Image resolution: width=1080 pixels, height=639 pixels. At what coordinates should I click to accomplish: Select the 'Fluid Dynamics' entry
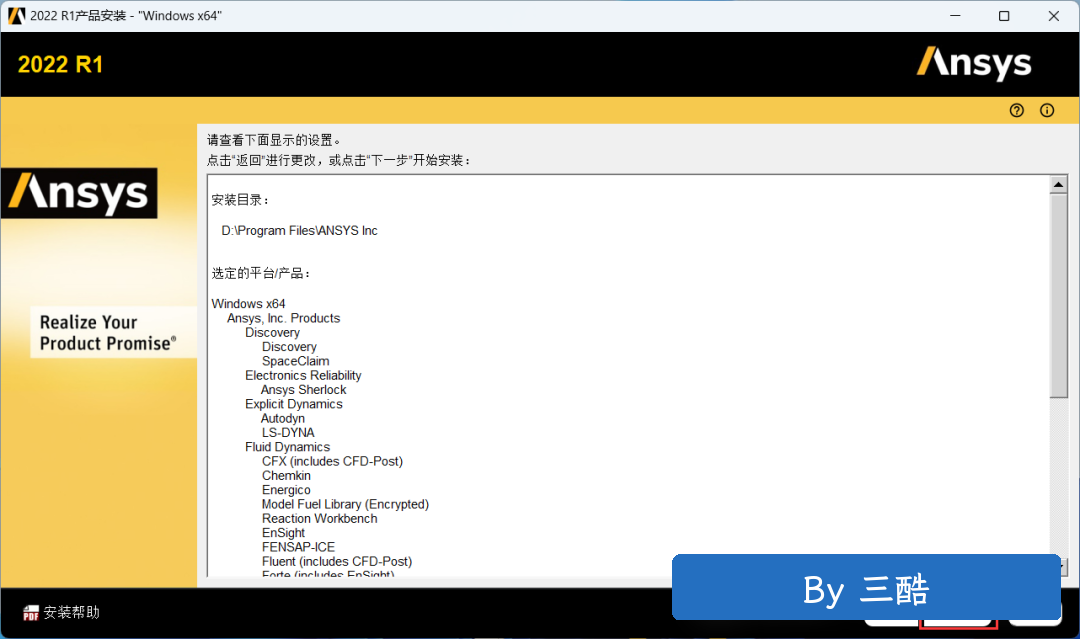(287, 447)
